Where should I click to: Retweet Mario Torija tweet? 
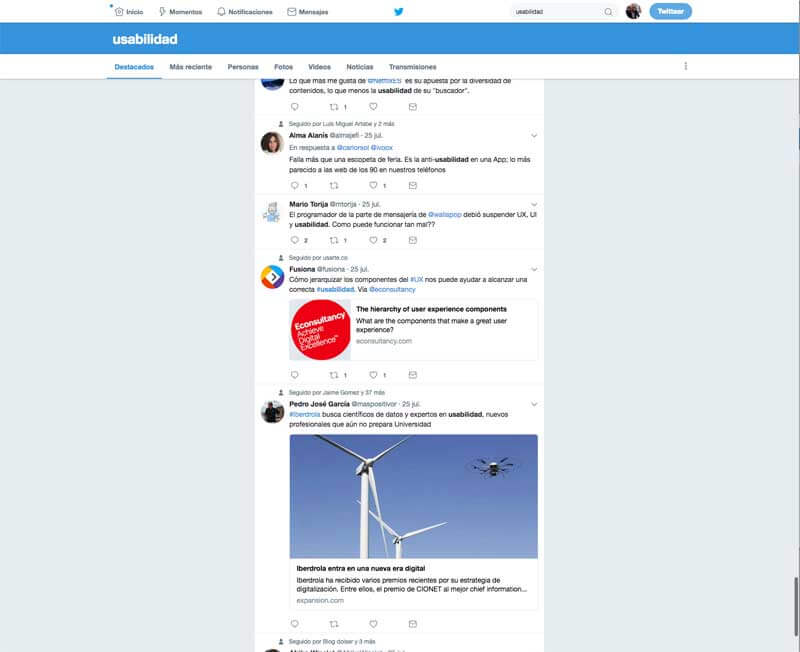tap(334, 240)
